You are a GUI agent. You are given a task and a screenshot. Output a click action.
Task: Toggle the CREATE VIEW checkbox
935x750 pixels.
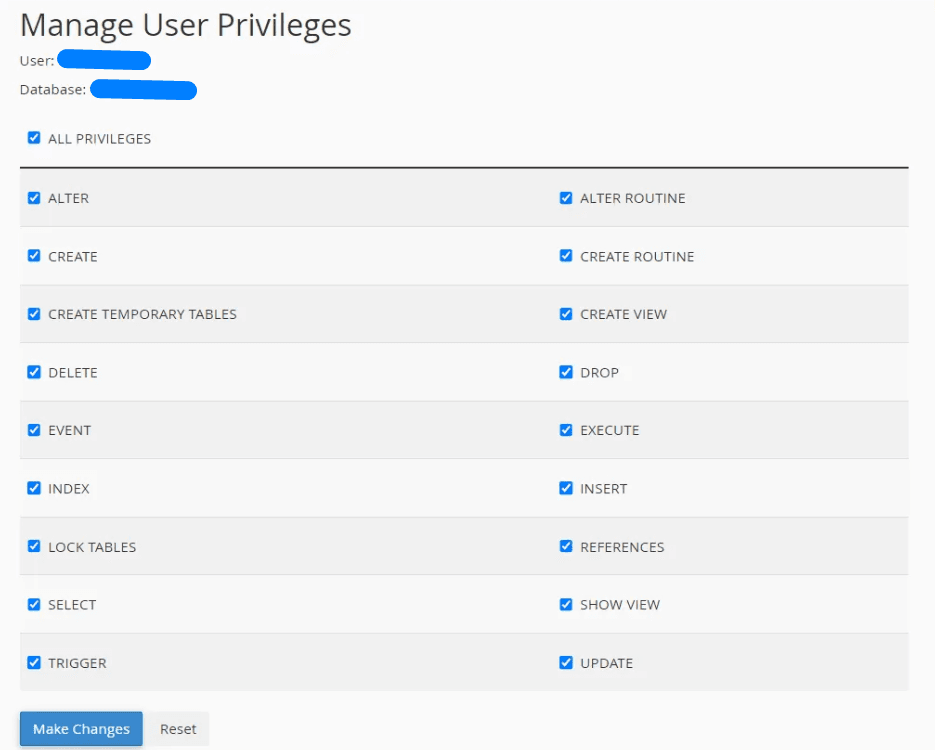coord(566,314)
